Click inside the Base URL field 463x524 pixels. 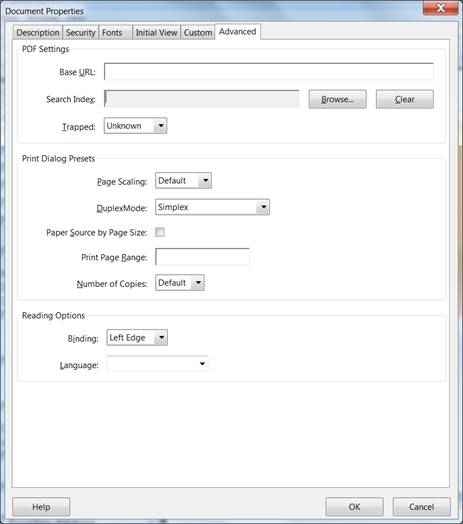tap(269, 72)
